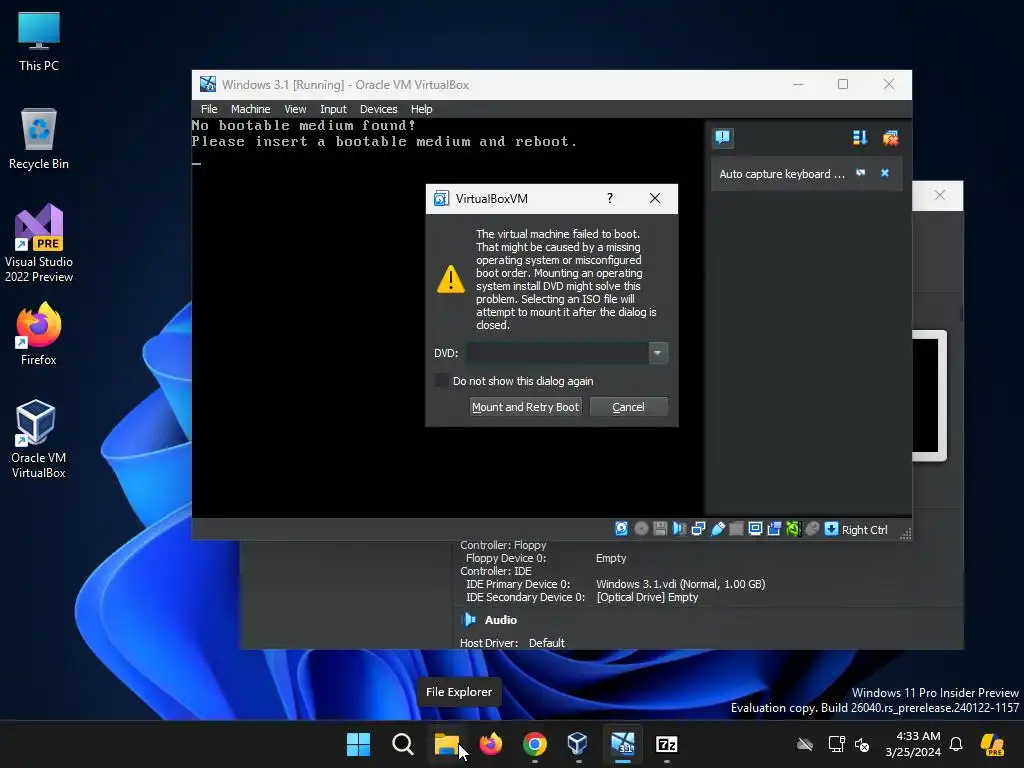Screen dimensions: 1024x768
Task: Click the floppy disk status icon
Action: click(x=660, y=529)
